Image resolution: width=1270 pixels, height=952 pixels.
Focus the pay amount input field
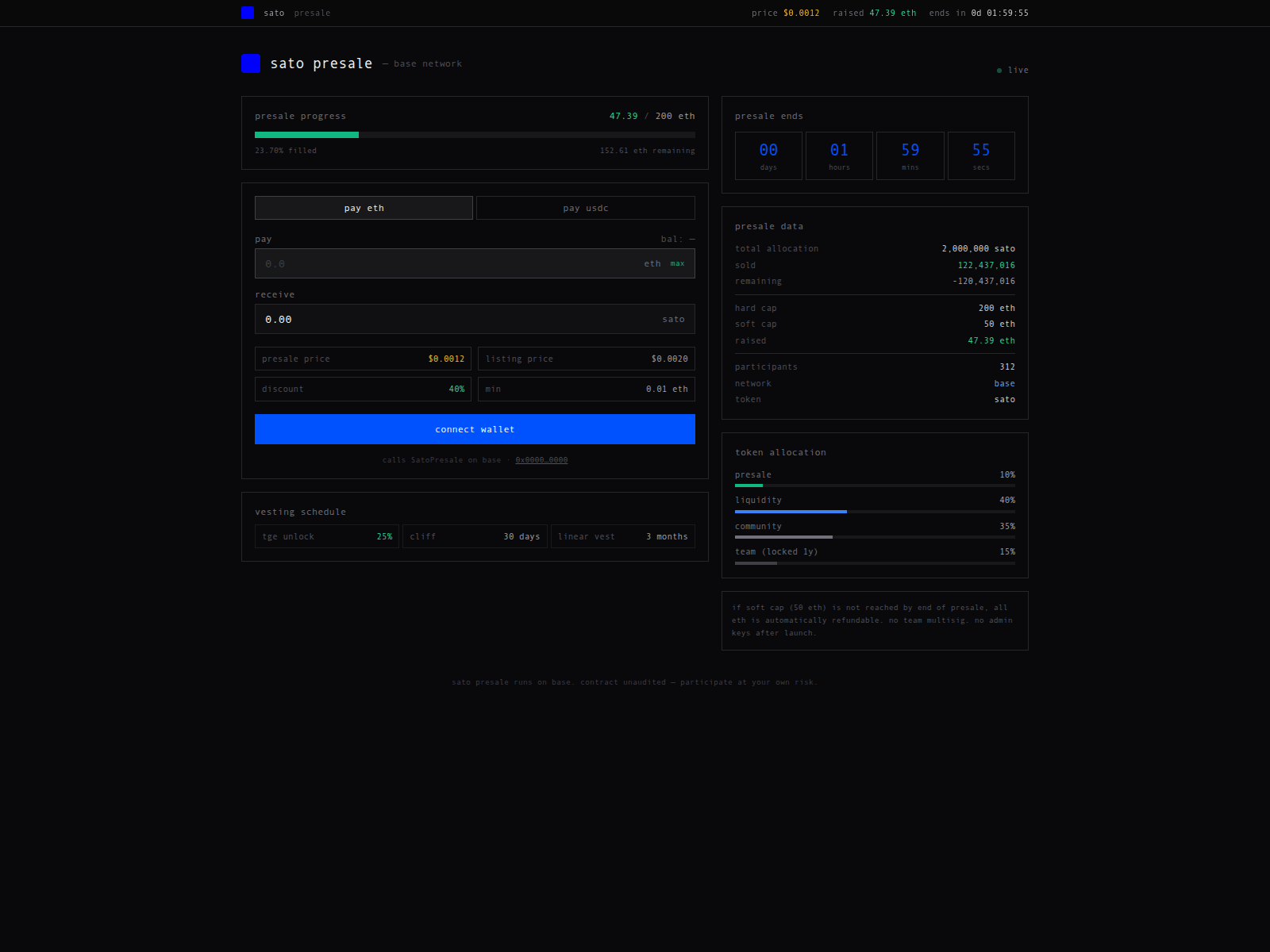point(475,263)
